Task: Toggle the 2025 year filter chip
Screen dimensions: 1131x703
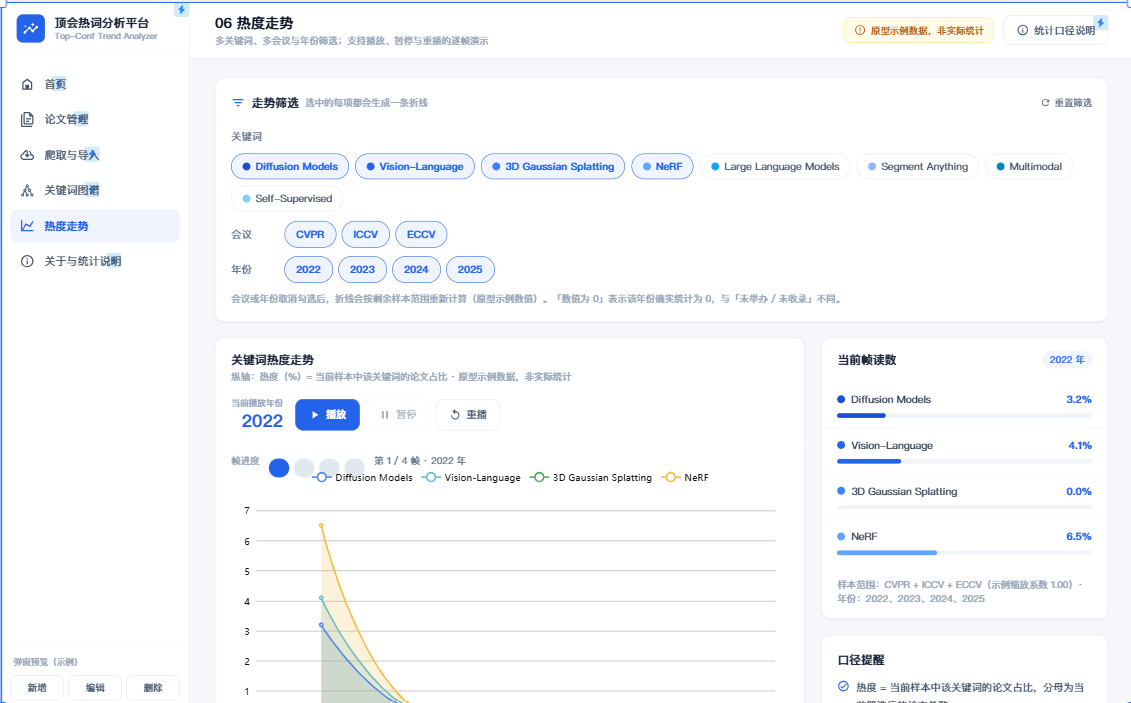Action: 470,270
